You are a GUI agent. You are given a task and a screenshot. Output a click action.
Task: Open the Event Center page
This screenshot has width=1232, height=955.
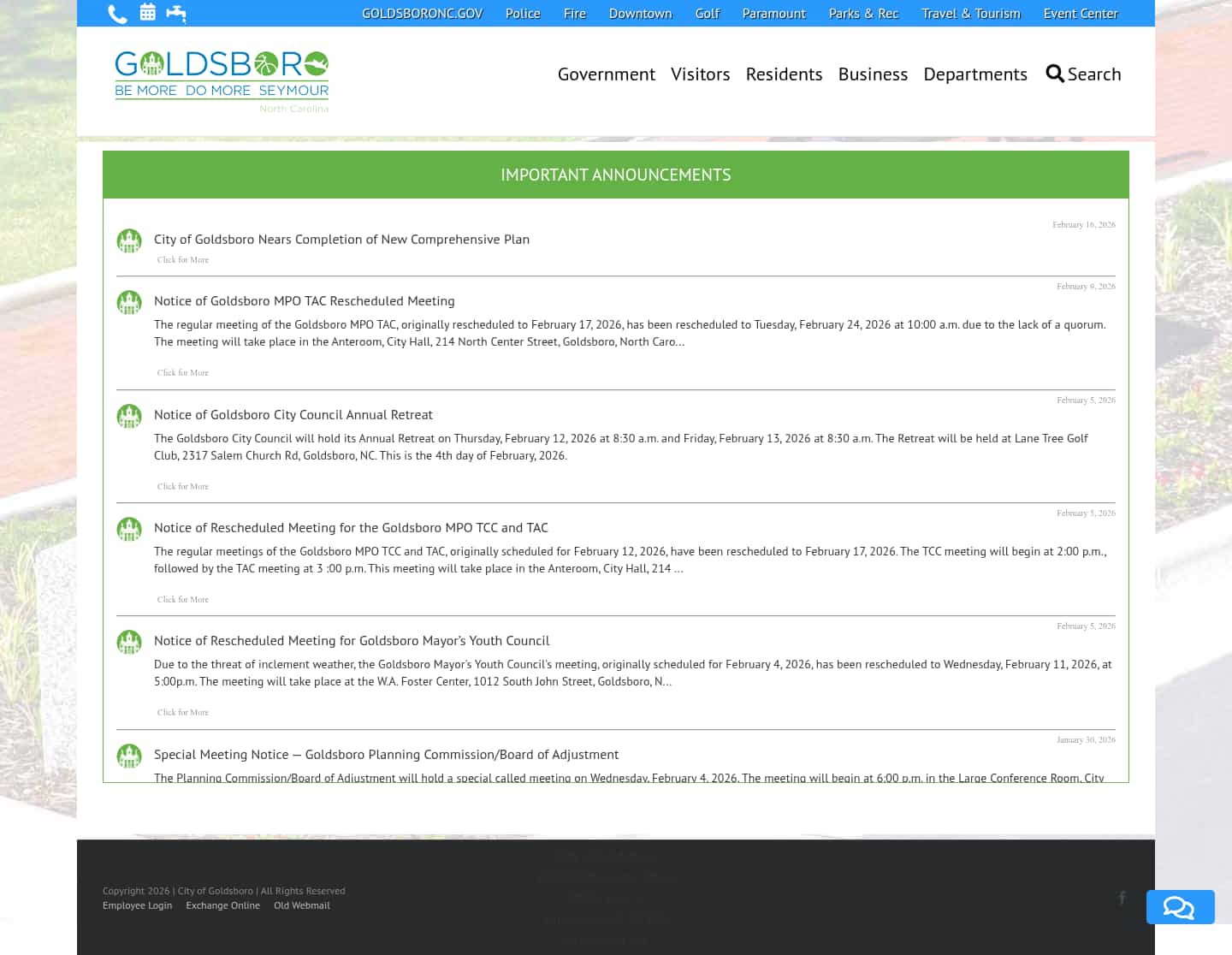coord(1081,13)
